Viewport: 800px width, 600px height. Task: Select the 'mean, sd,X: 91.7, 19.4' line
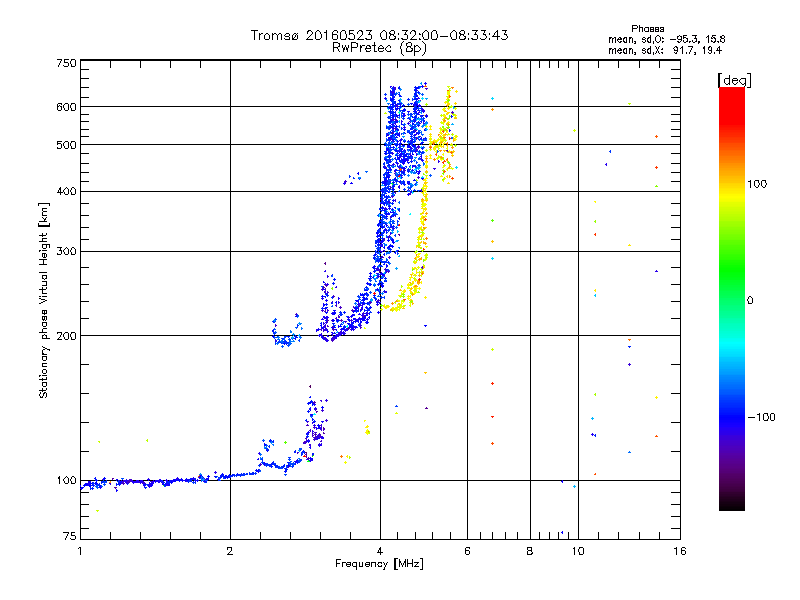(665, 51)
